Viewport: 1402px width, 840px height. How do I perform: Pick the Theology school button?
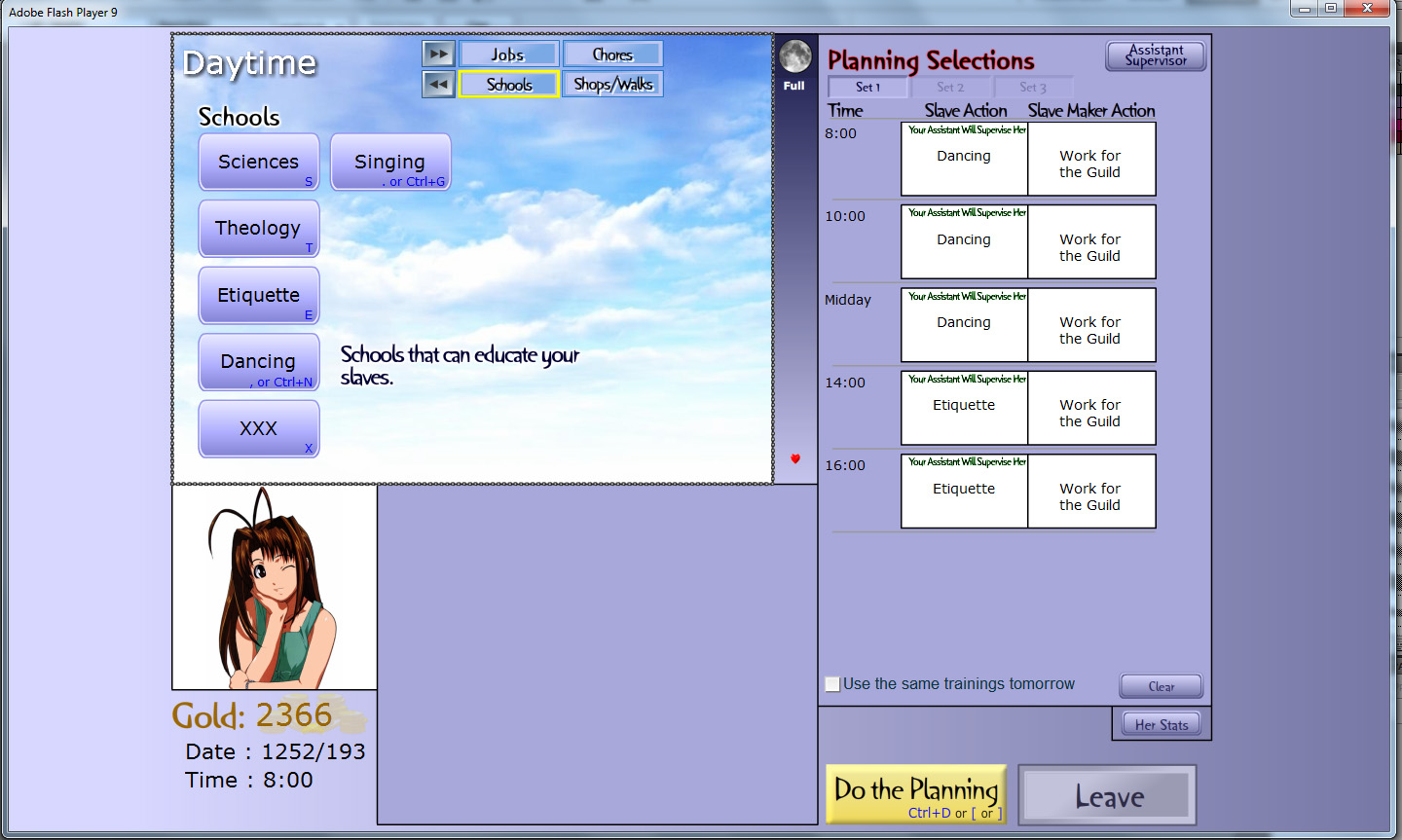259,229
